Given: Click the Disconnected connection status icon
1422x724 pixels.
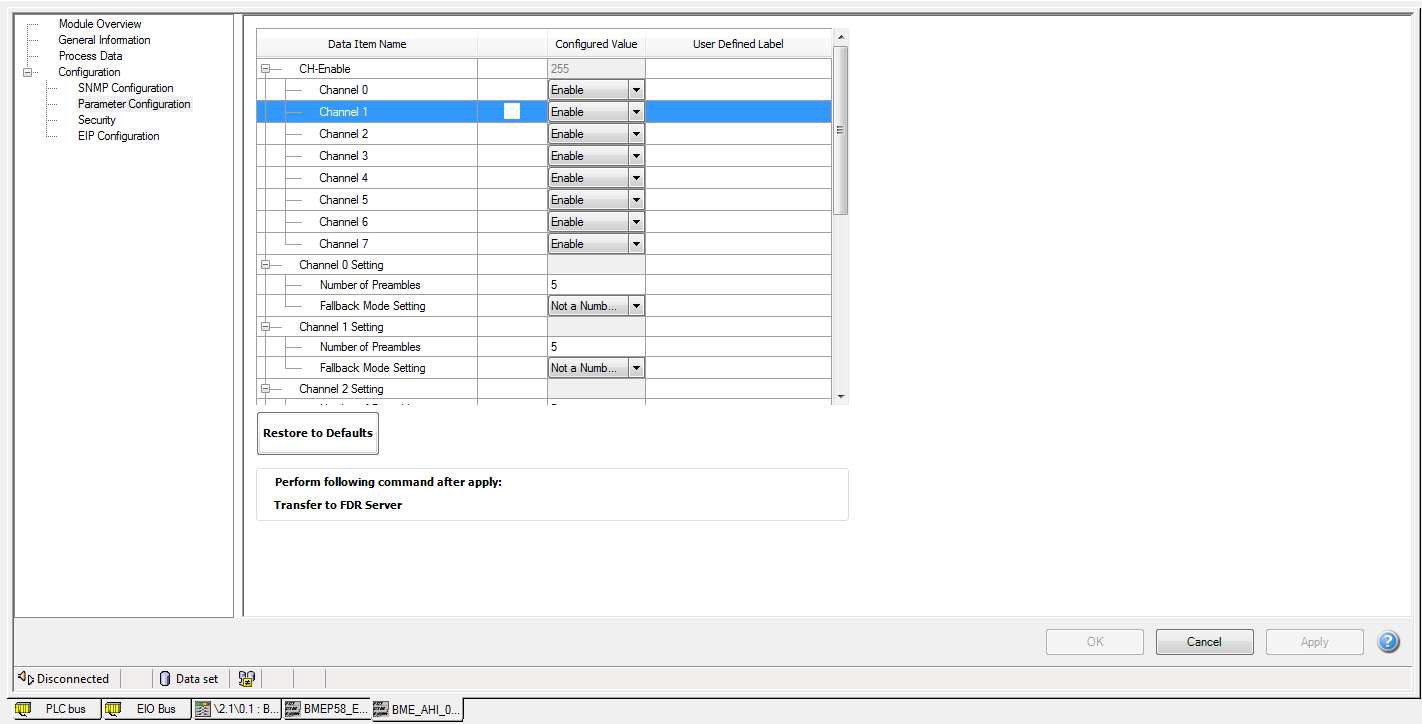Looking at the screenshot, I should click(26, 678).
